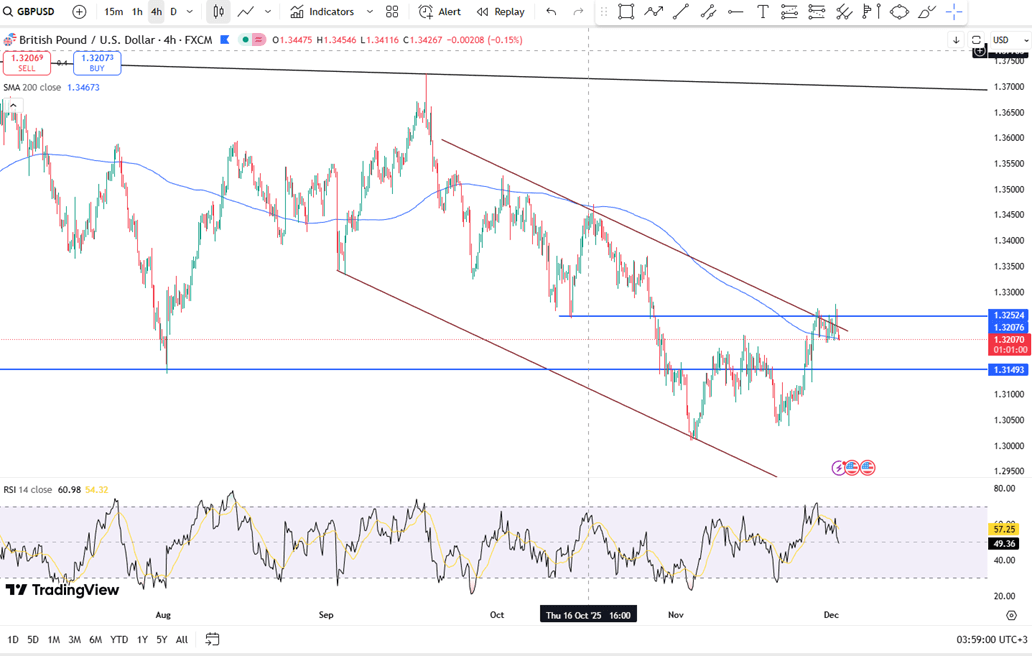Click the undo arrow
This screenshot has height=656, width=1032.
(551, 12)
